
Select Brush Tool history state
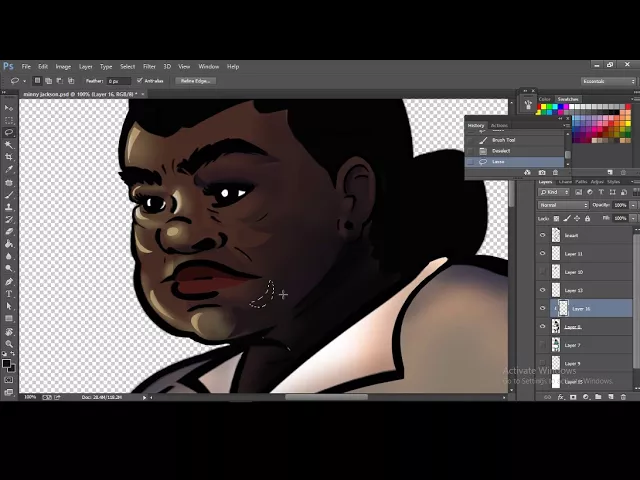click(514, 140)
